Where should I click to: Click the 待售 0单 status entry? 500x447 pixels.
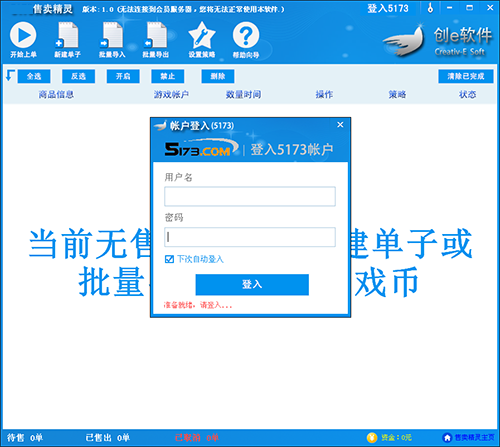click(x=25, y=438)
